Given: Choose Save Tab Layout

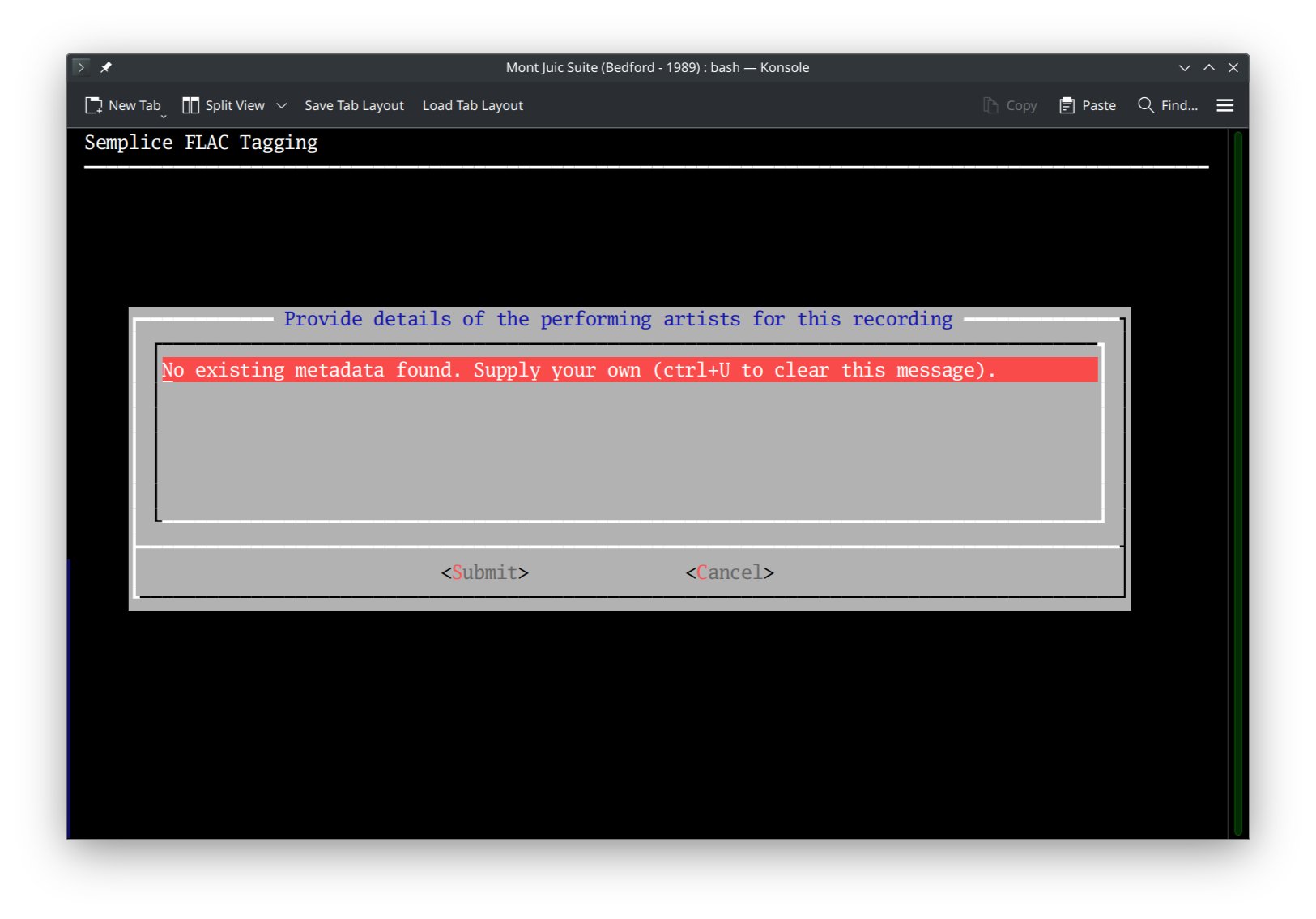Looking at the screenshot, I should coord(354,104).
